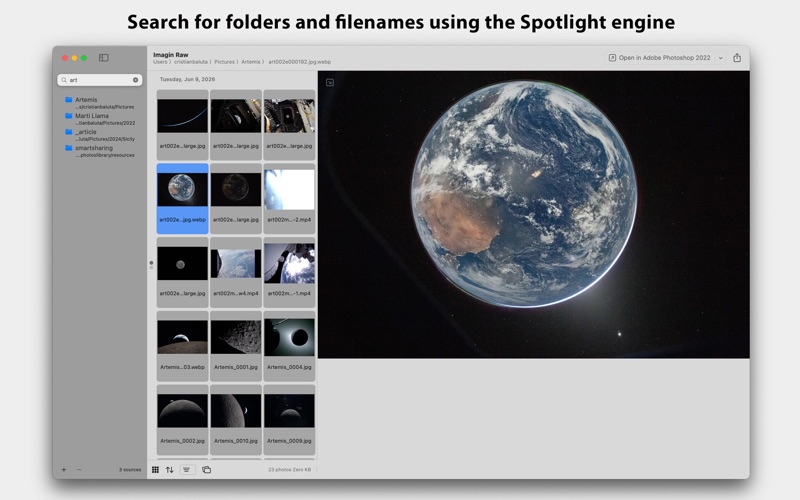Open the smartsharing folder result
The width and height of the screenshot is (800, 500).
[x=99, y=151]
